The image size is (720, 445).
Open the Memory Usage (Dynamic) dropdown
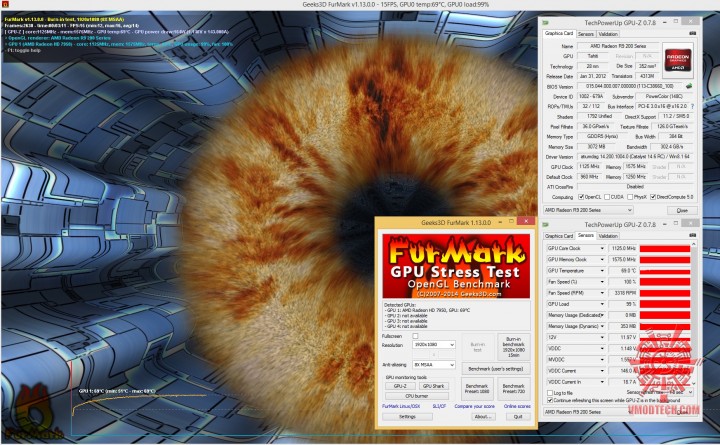click(602, 326)
